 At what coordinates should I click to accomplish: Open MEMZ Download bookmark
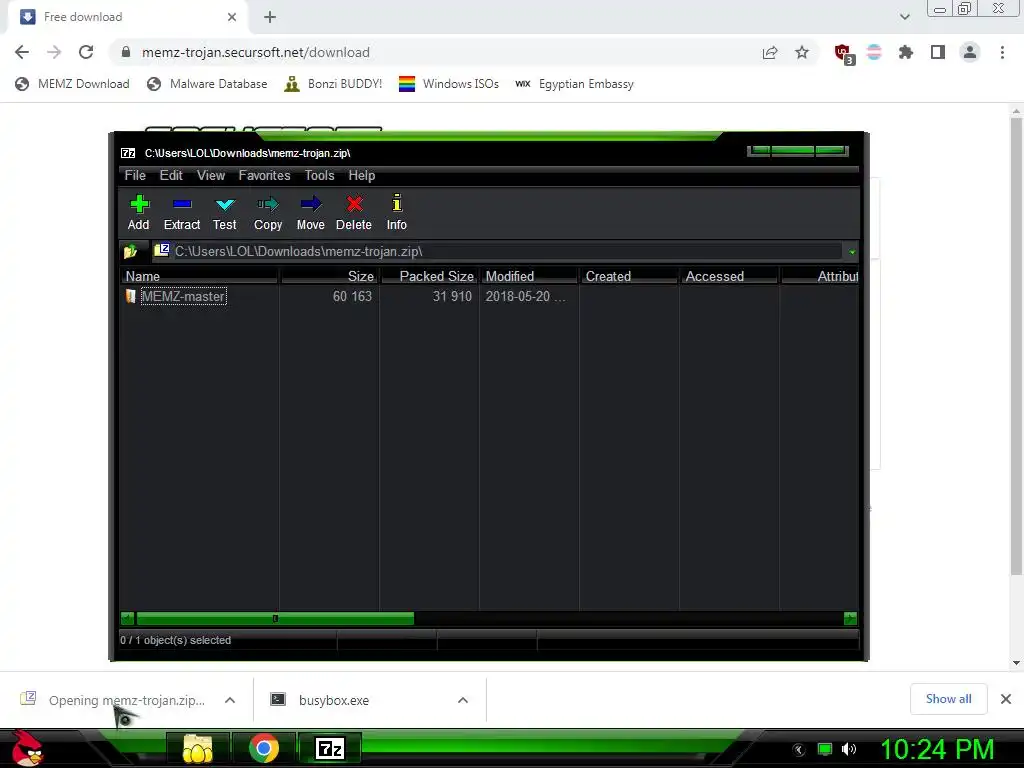[x=72, y=84]
